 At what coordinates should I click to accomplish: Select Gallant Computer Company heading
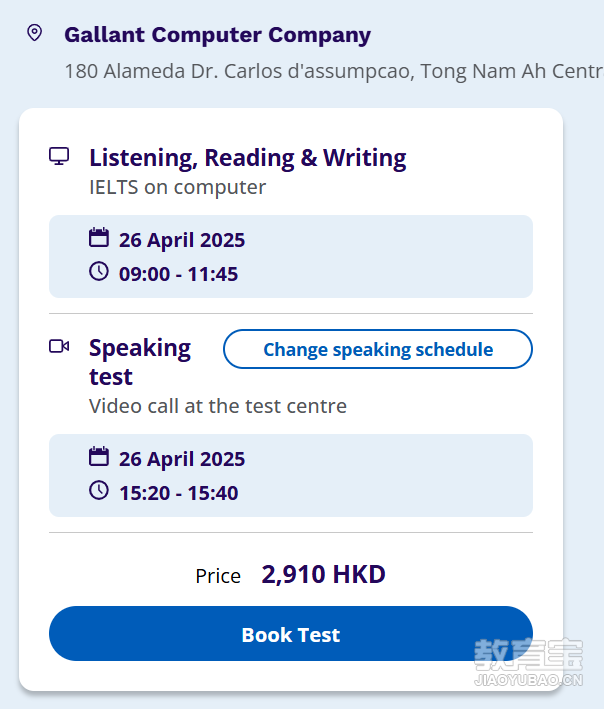(x=217, y=35)
